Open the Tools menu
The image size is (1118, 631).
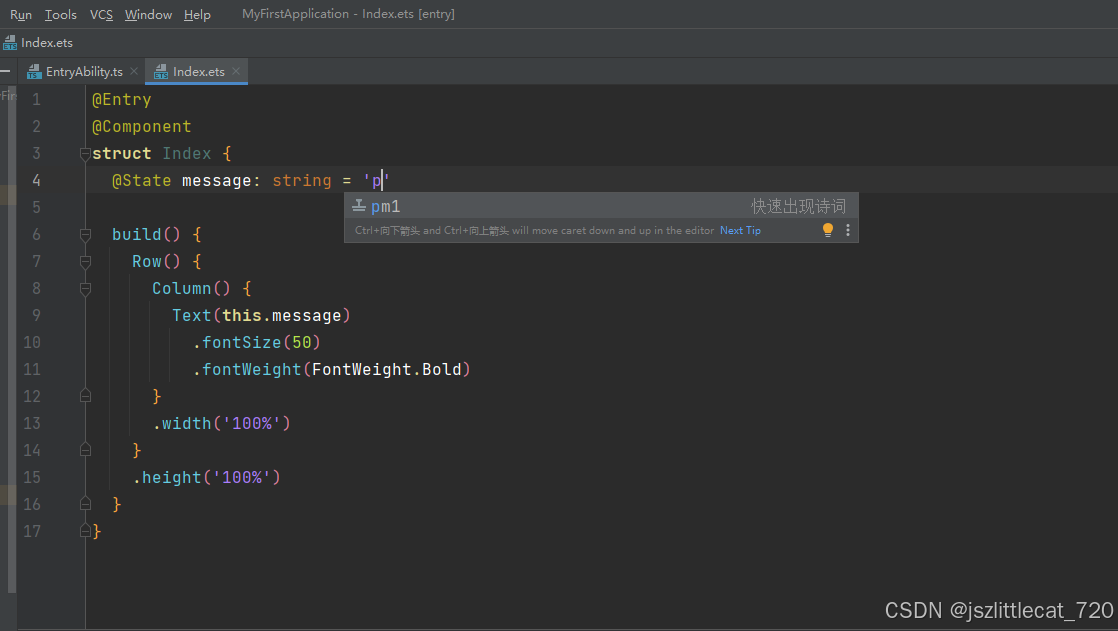click(61, 14)
